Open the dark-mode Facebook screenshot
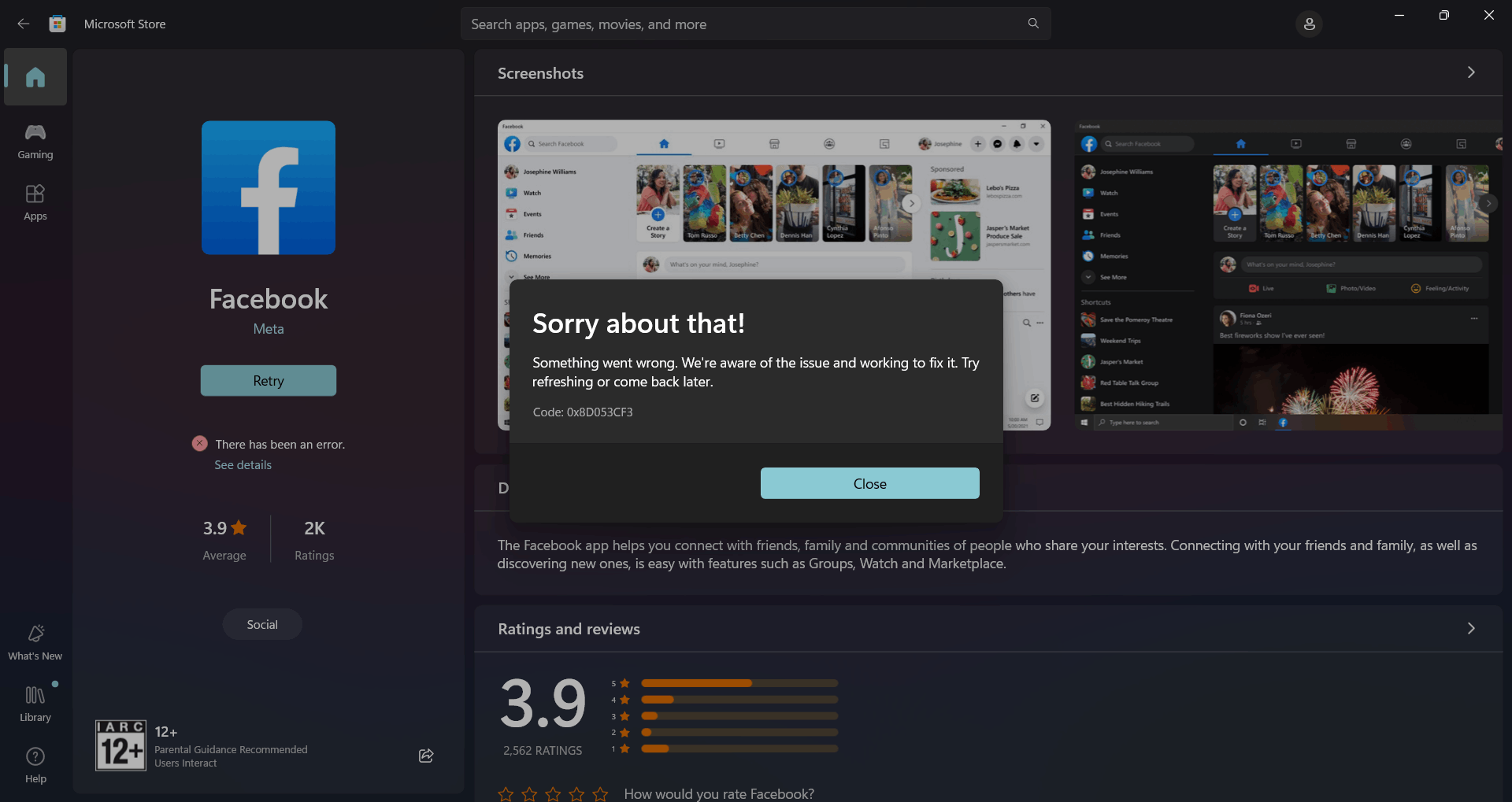1512x802 pixels. 1288,275
